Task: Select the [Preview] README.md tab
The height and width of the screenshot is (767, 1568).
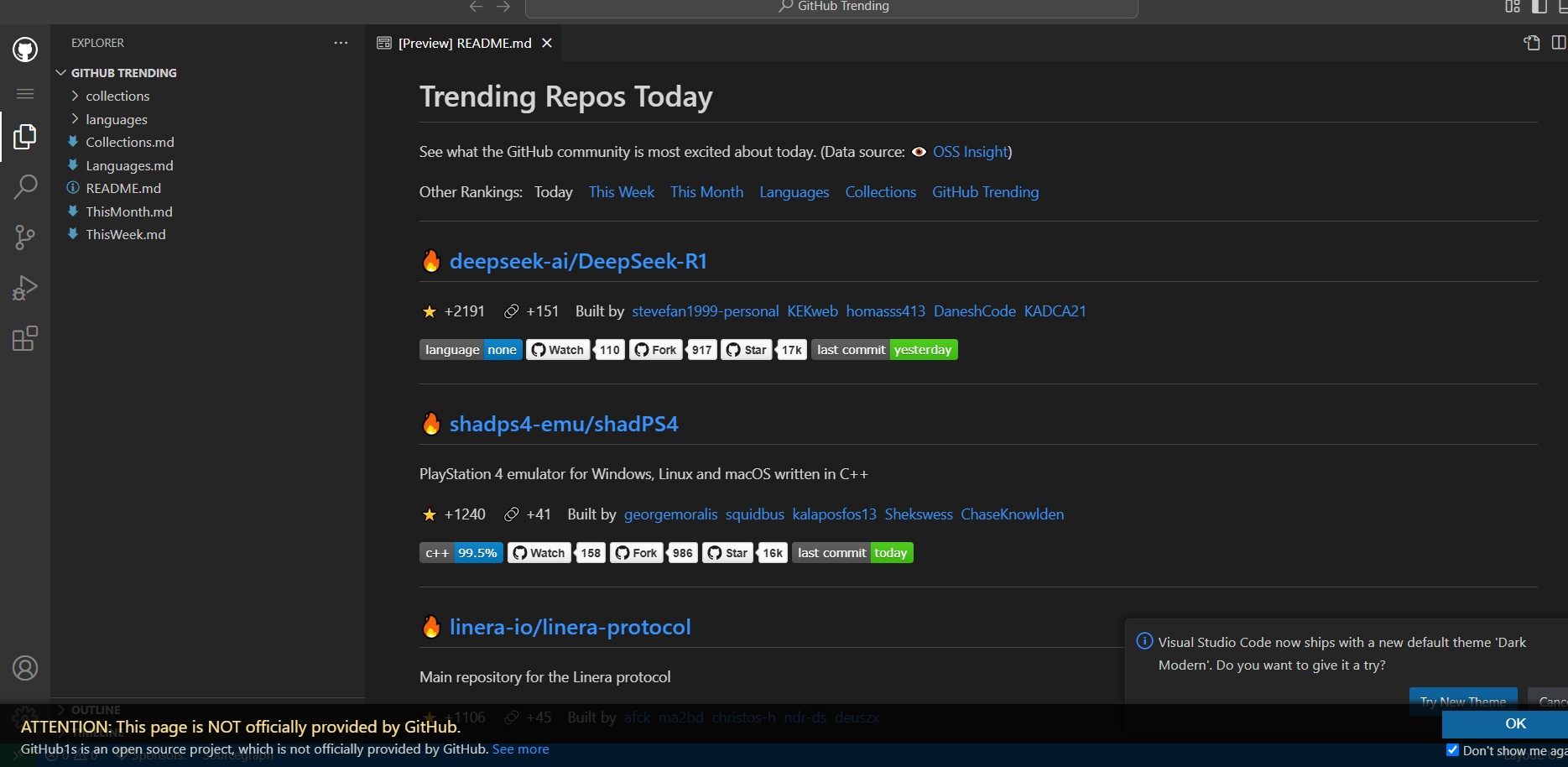Action: click(x=463, y=43)
